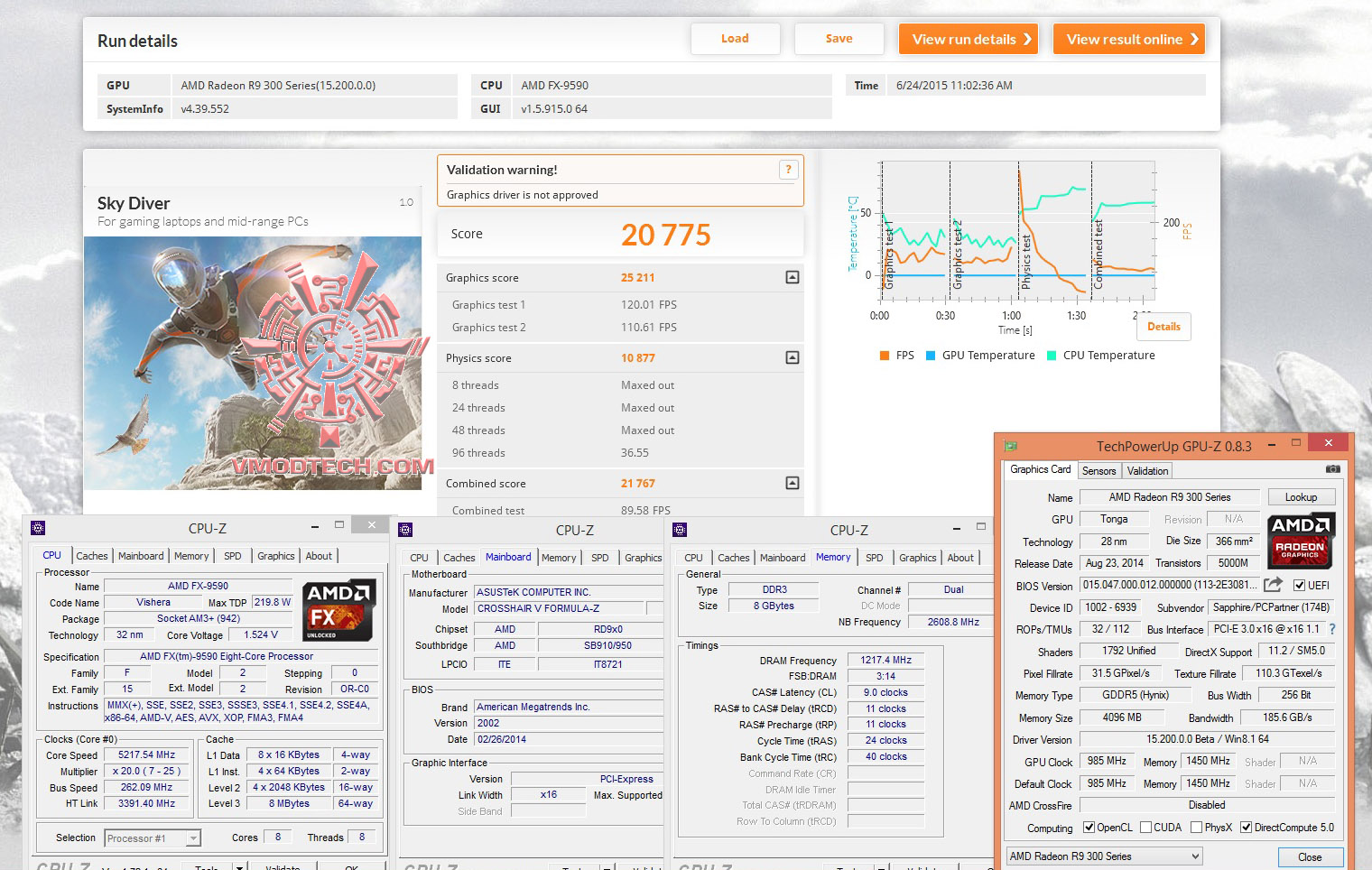Switch to the Validation tab in GPU-Z
This screenshot has width=1372, height=870.
pos(1147,470)
